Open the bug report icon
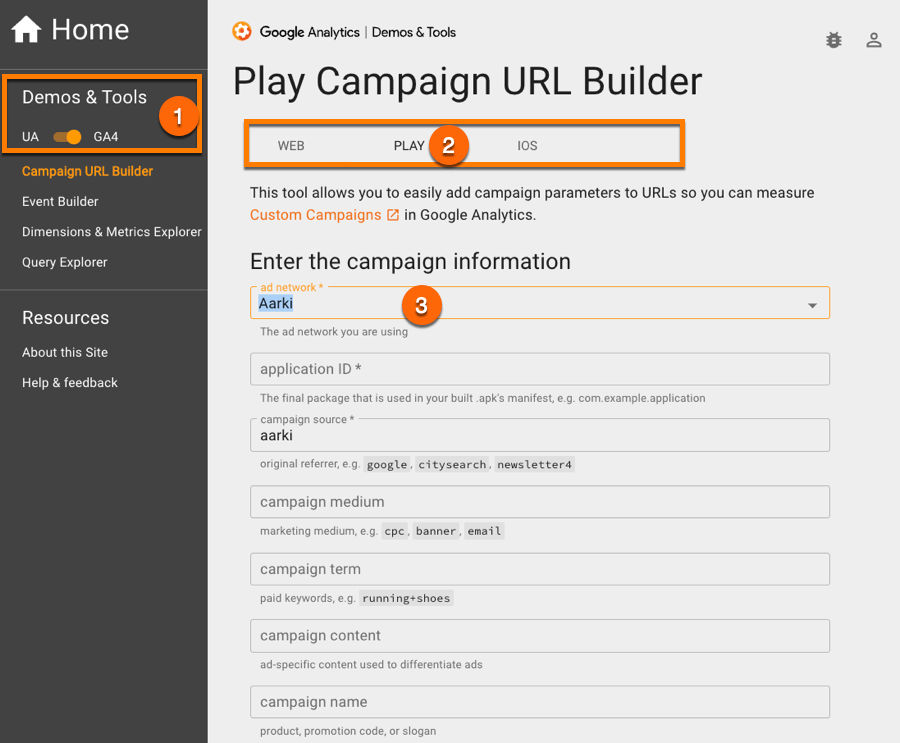The width and height of the screenshot is (900, 743). 834,40
